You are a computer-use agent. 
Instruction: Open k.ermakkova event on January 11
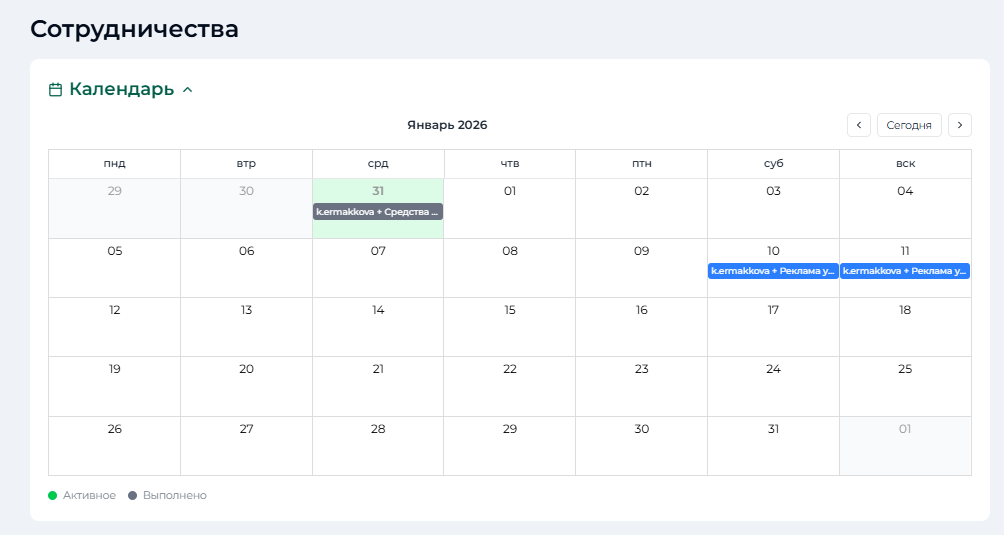click(905, 271)
